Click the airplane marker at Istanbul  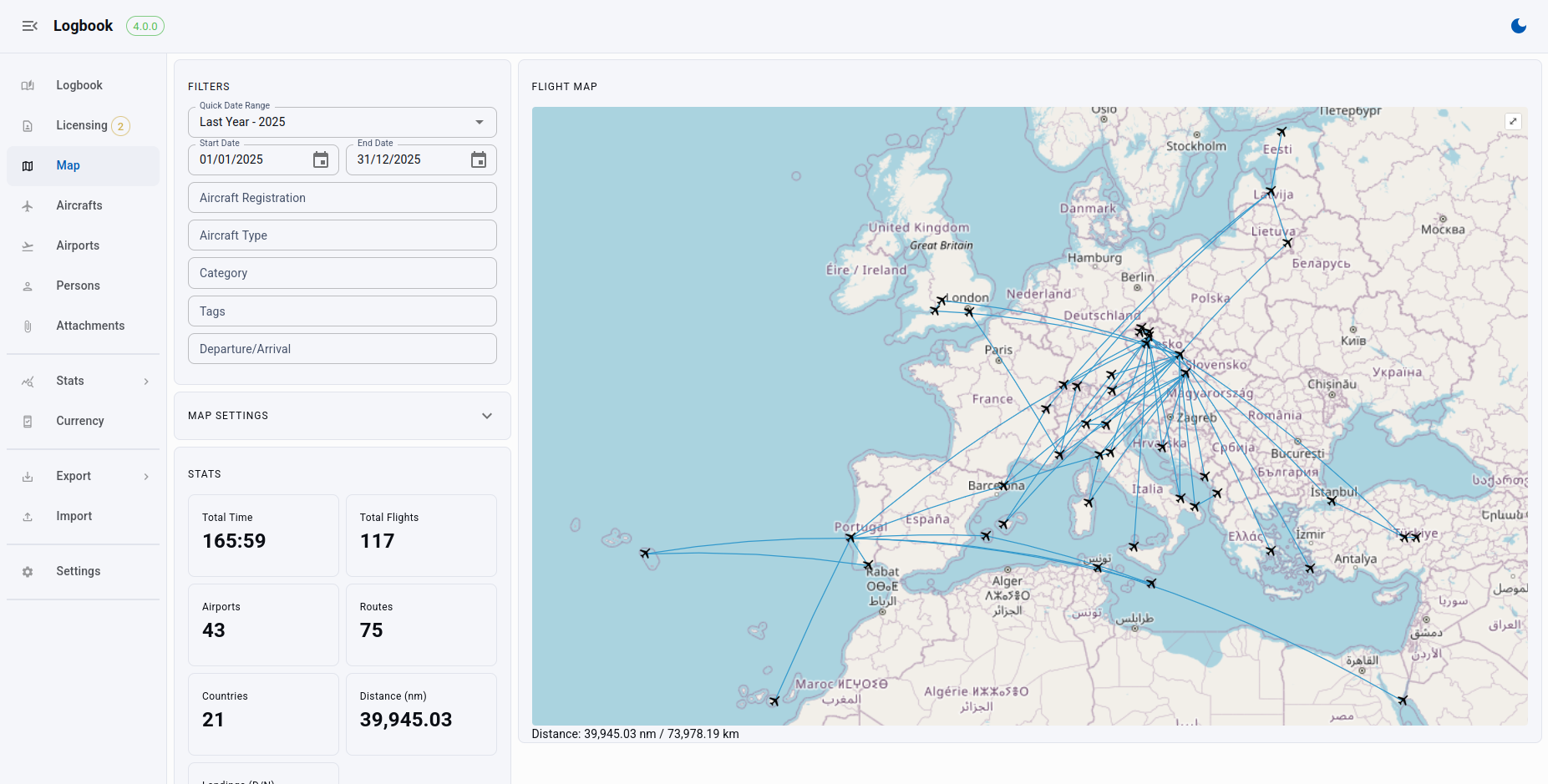1332,501
